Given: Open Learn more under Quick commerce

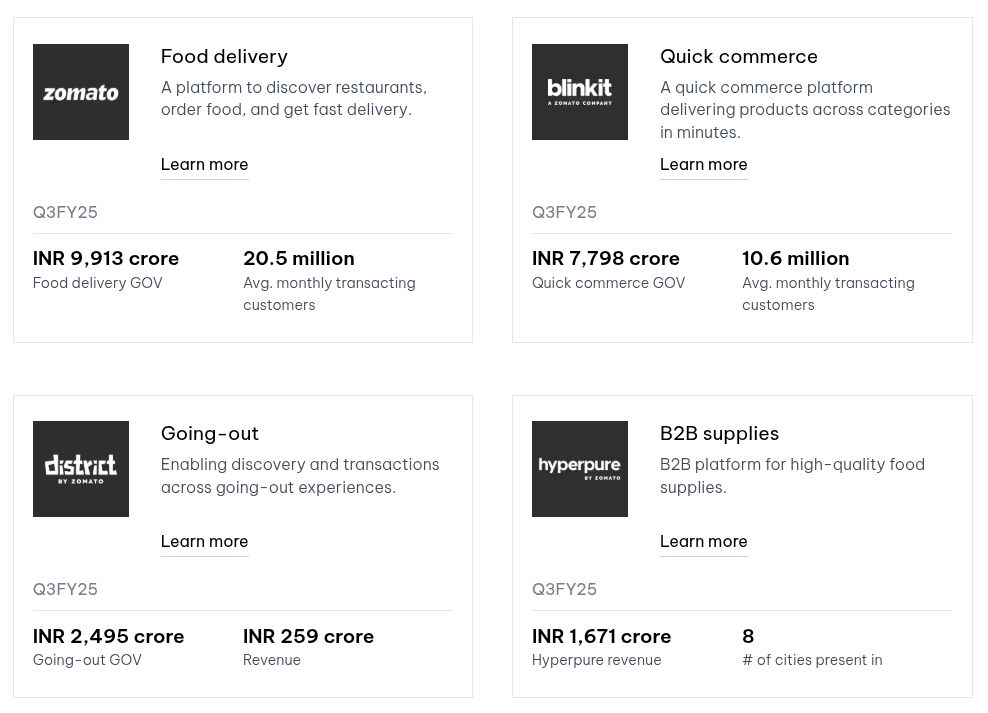Looking at the screenshot, I should (x=703, y=164).
